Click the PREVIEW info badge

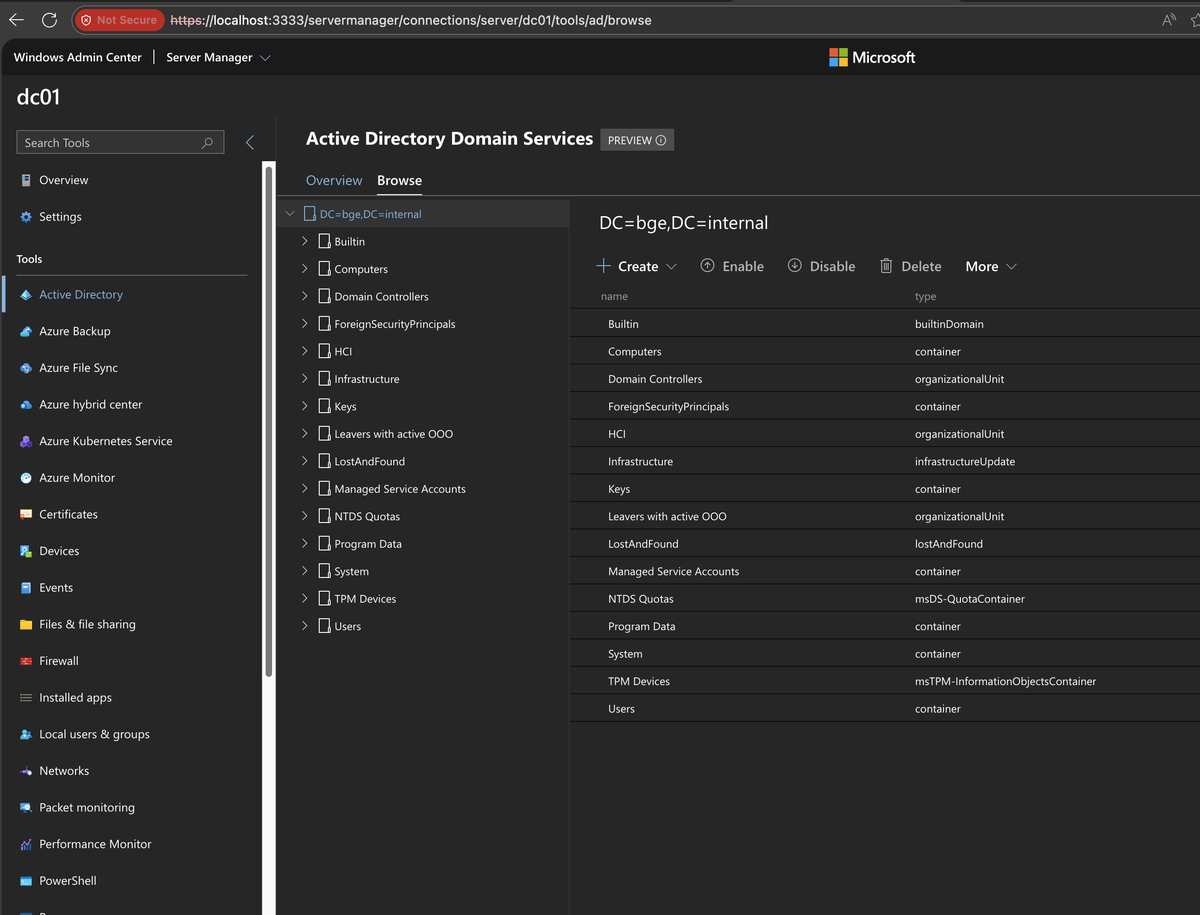tap(637, 140)
